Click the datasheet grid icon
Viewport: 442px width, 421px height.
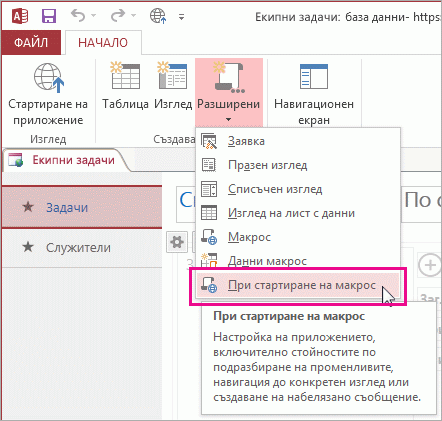(x=209, y=213)
